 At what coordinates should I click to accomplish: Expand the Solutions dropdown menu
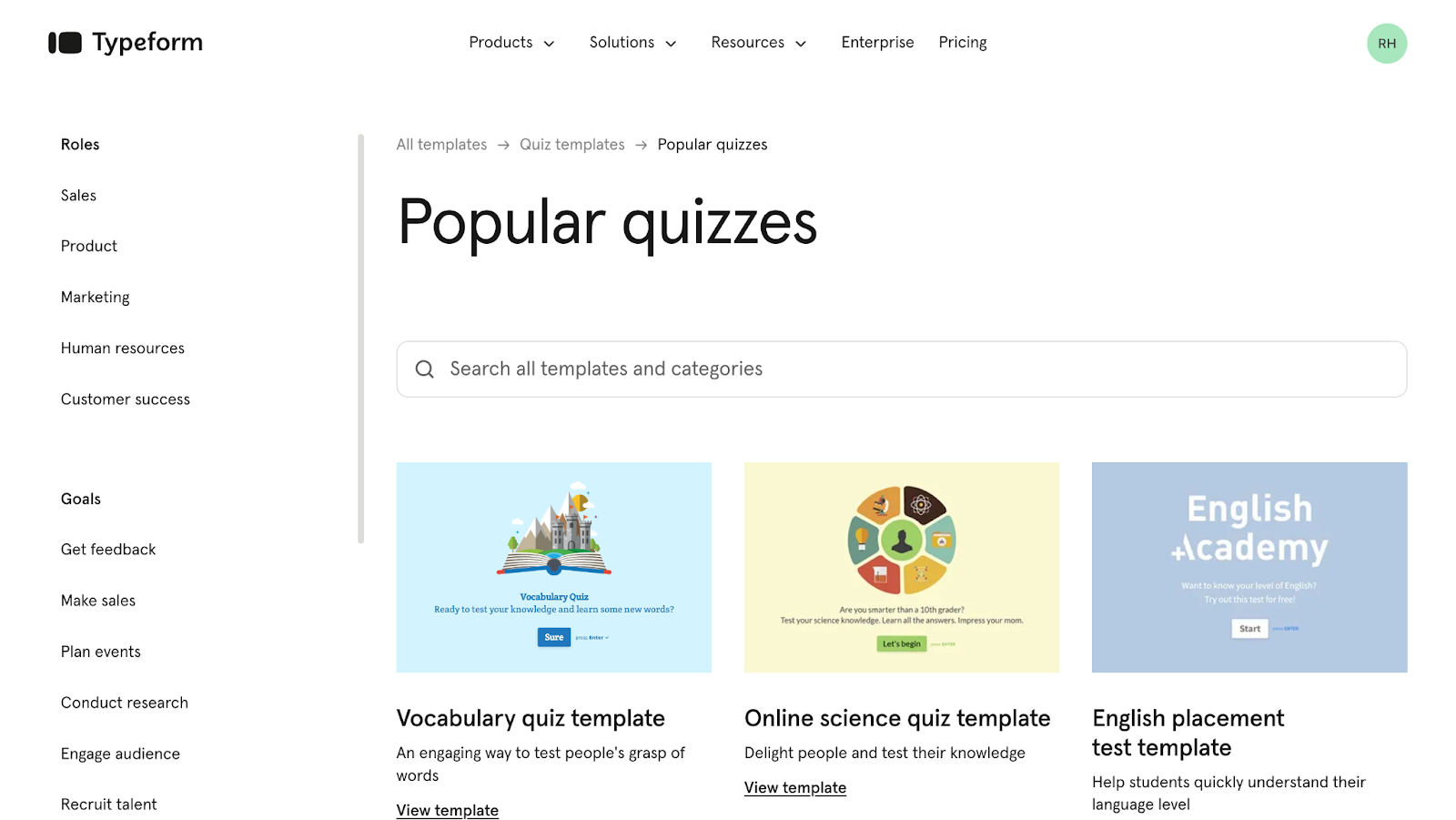coord(632,43)
